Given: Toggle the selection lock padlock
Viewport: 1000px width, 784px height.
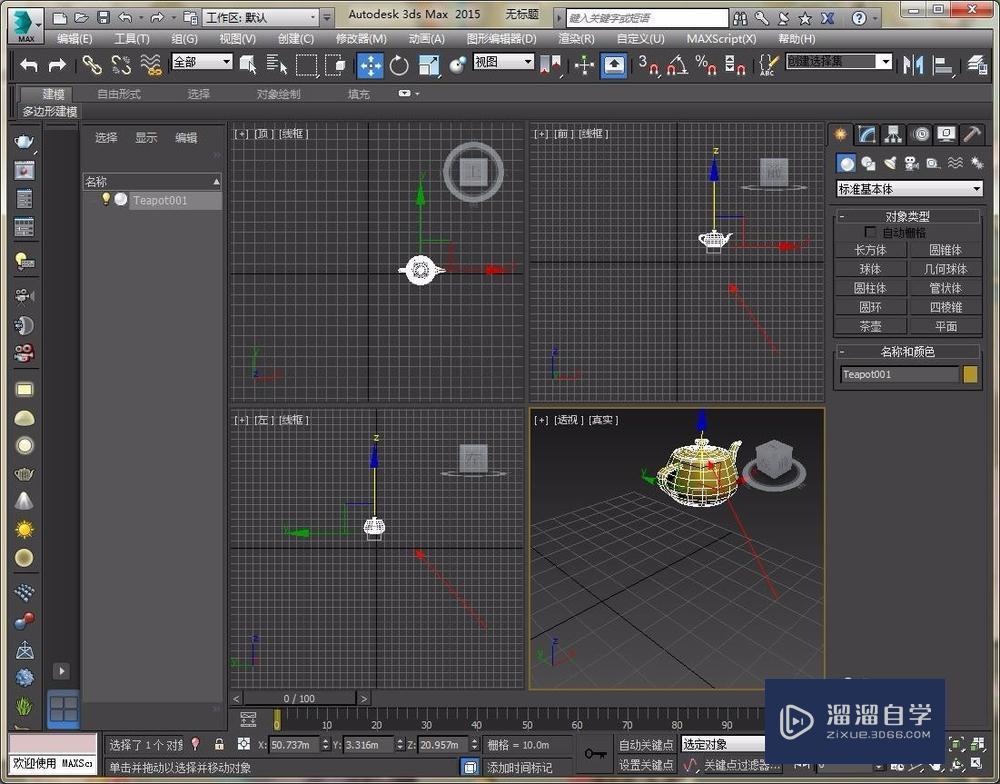Looking at the screenshot, I should coord(219,744).
